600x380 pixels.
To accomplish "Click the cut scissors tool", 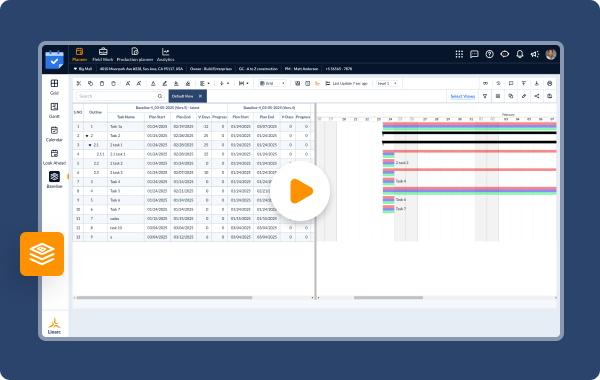I will 79,83.
